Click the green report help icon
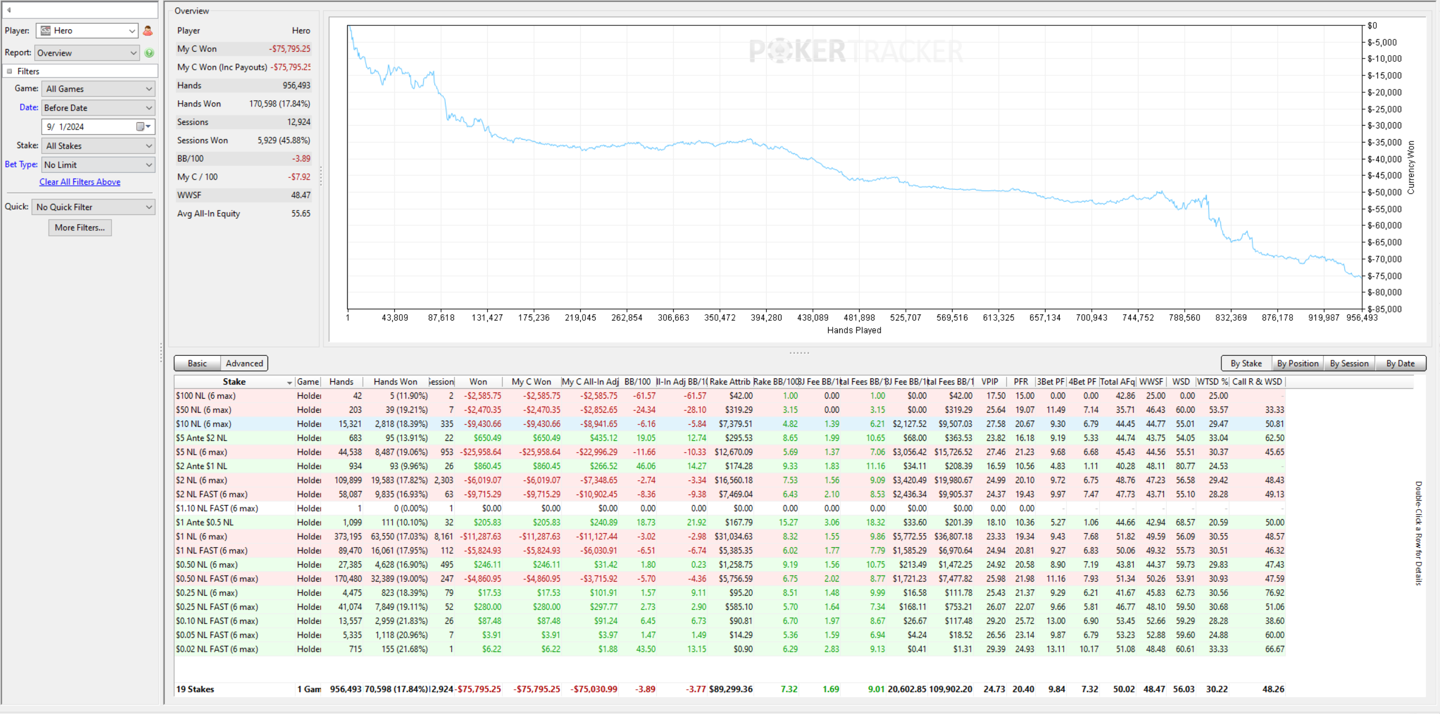 [x=149, y=53]
